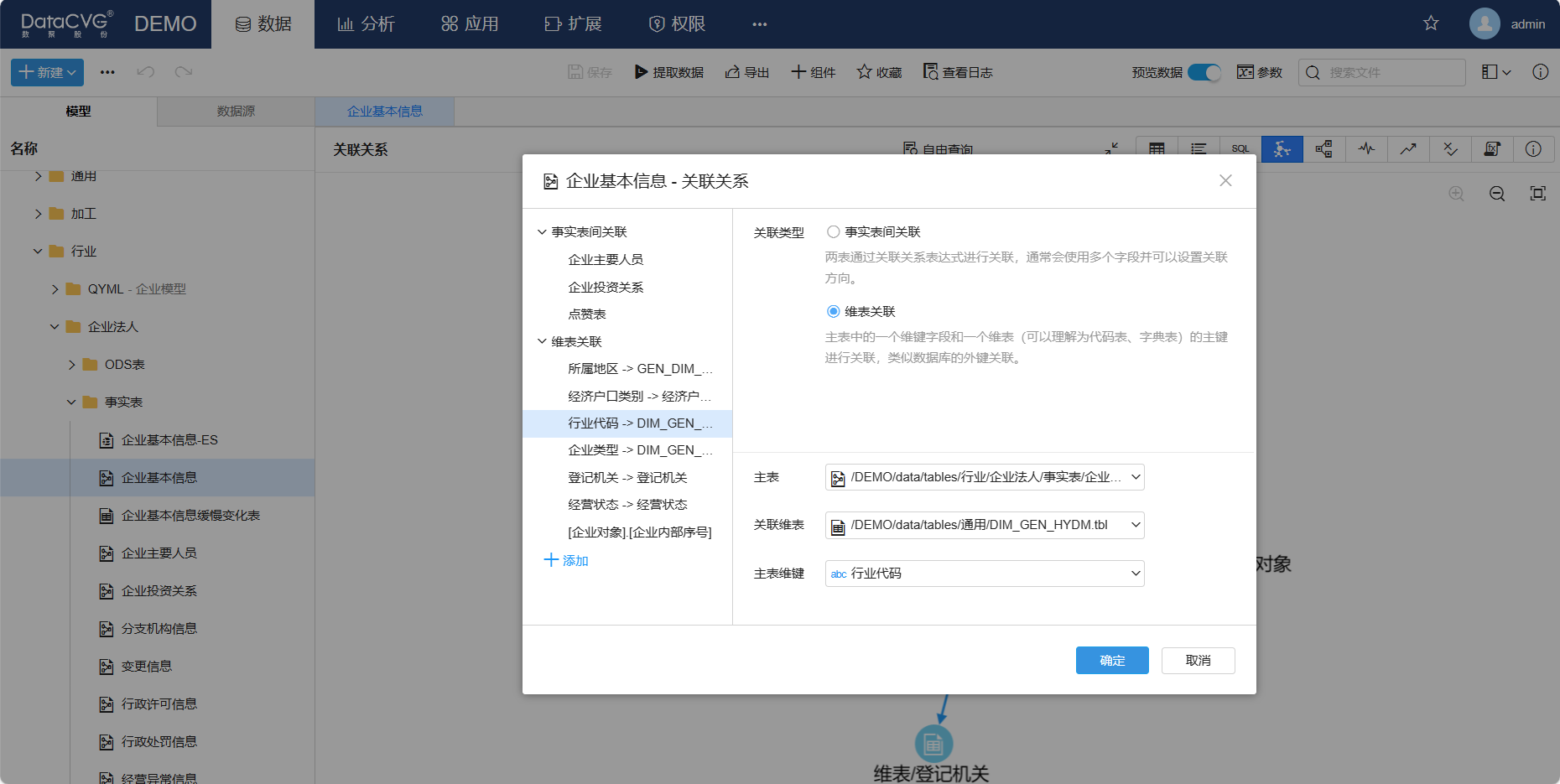Click the 自由查询 button
1560x784 pixels.
938,149
